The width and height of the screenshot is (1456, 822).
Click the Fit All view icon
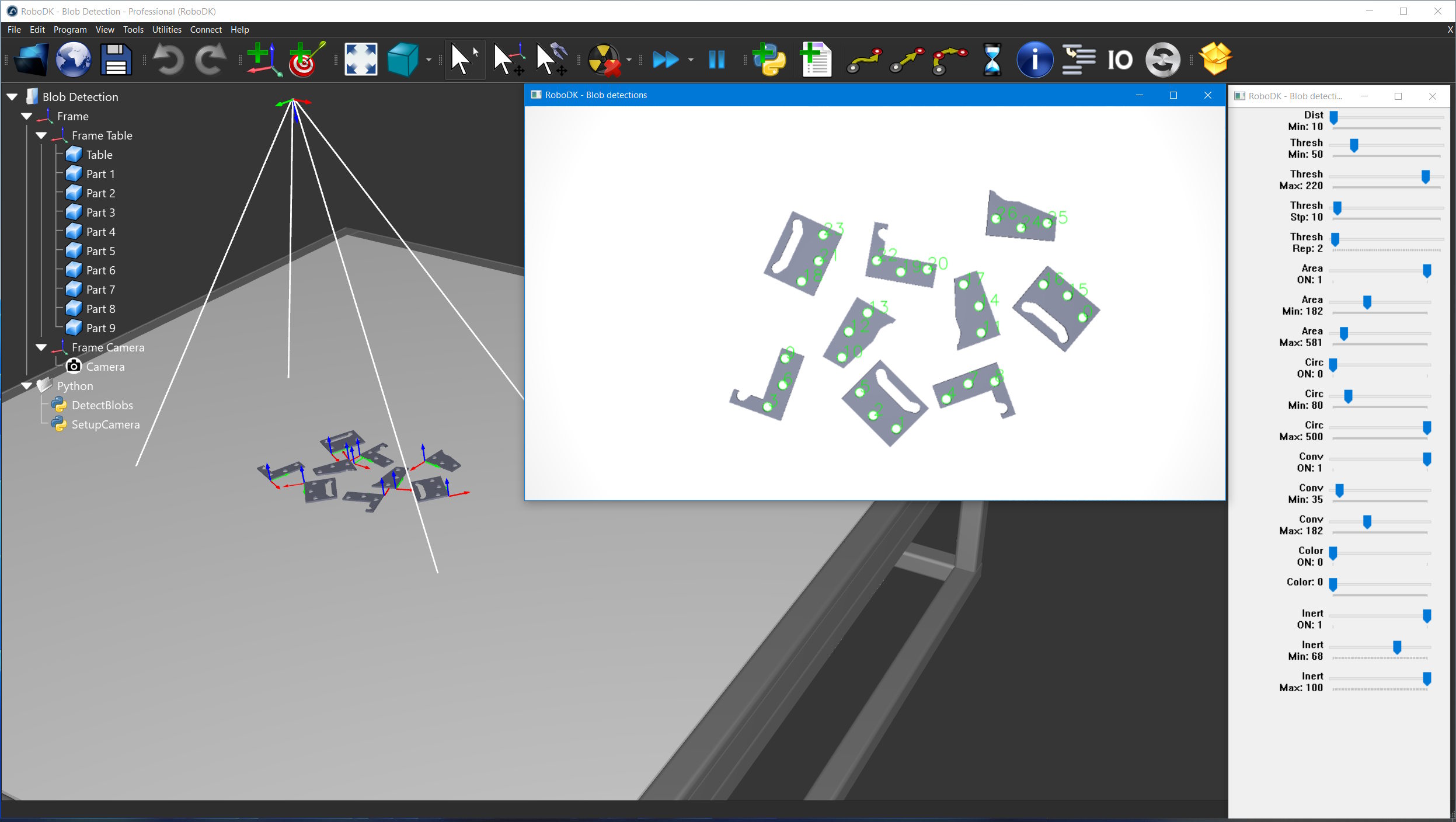(361, 60)
